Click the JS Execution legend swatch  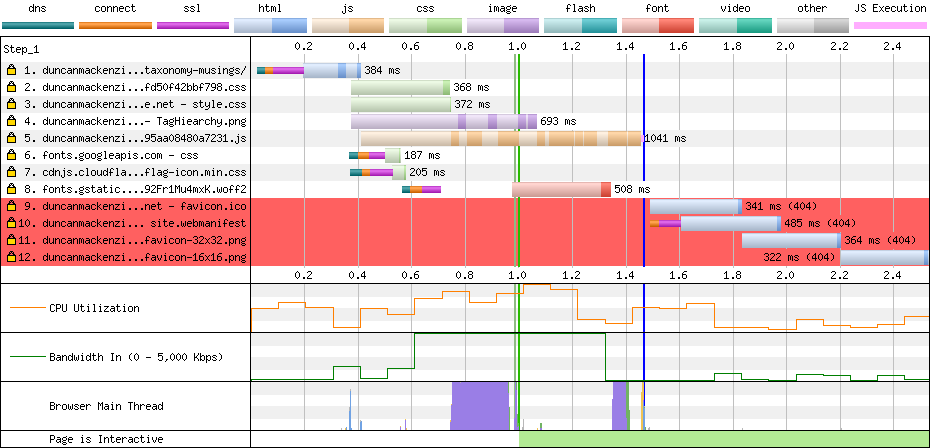click(889, 25)
